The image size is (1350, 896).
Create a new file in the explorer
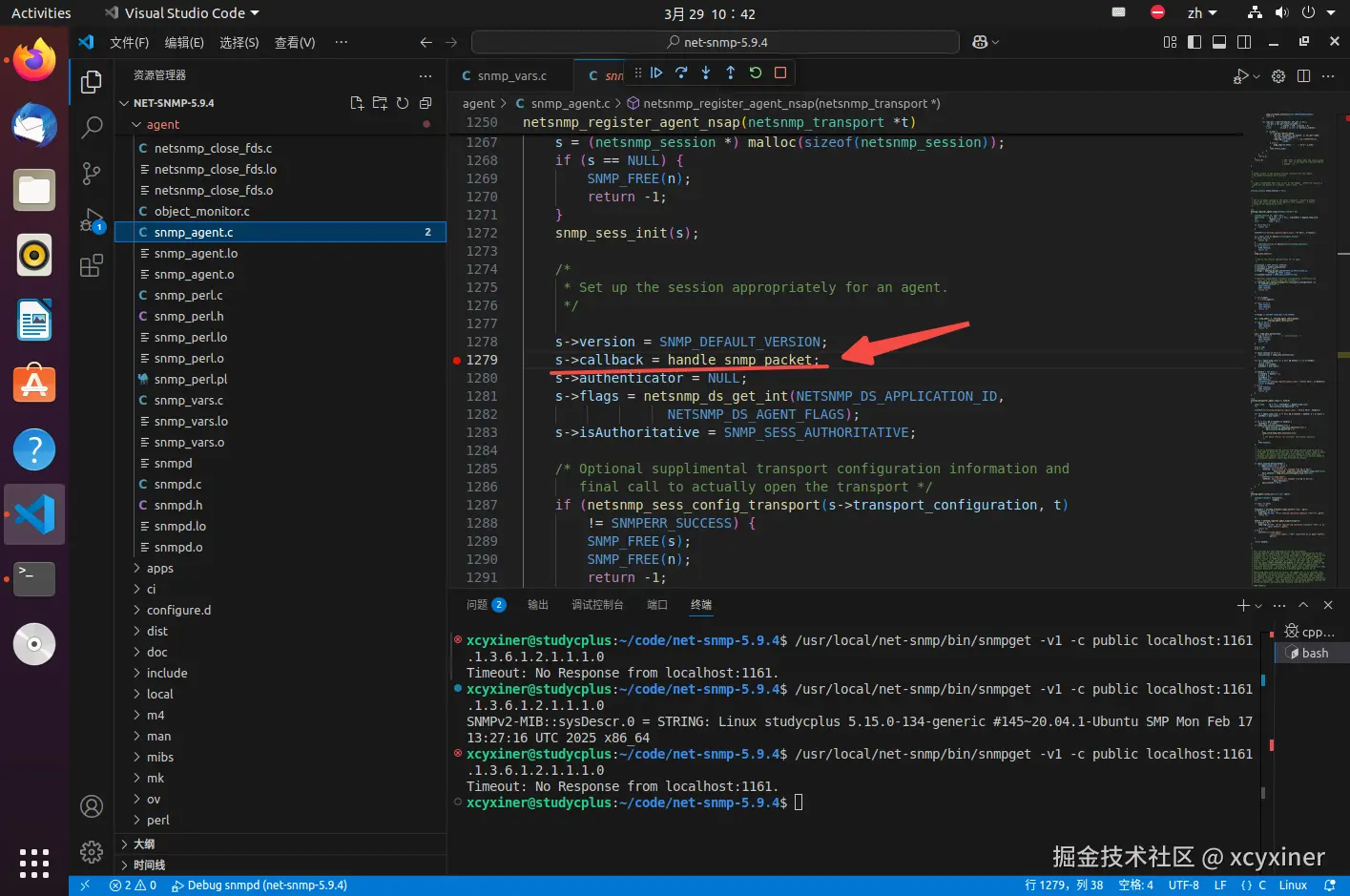(357, 103)
